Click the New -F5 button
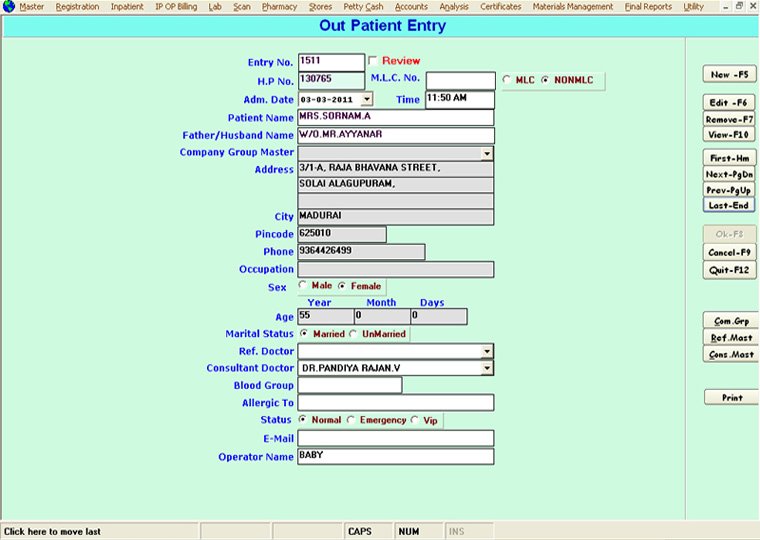This screenshot has height=540, width=760. pyautogui.click(x=729, y=75)
